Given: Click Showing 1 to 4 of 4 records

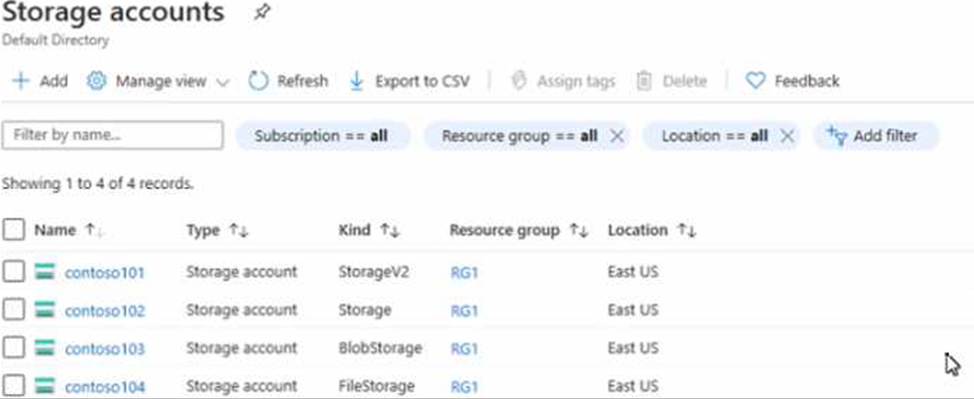Looking at the screenshot, I should click(x=98, y=184).
